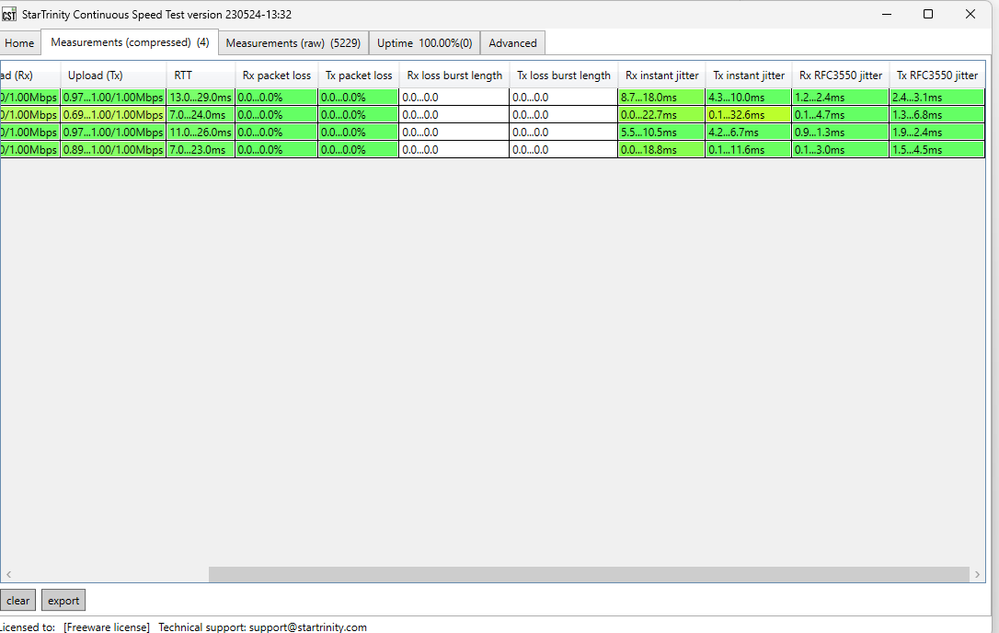This screenshot has height=633, width=999.
Task: Select the RTT cell 13.0...29.0ms
Action: click(201, 97)
